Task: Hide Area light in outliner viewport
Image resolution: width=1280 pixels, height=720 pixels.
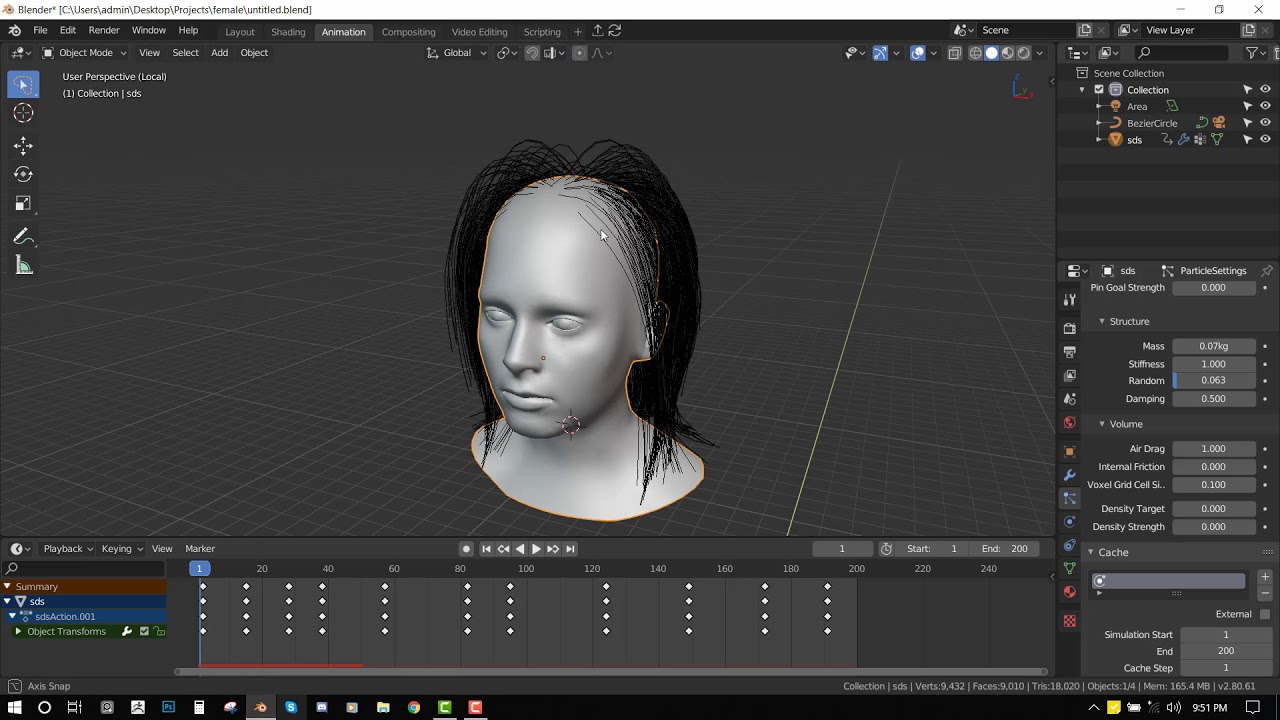Action: pyautogui.click(x=1265, y=106)
